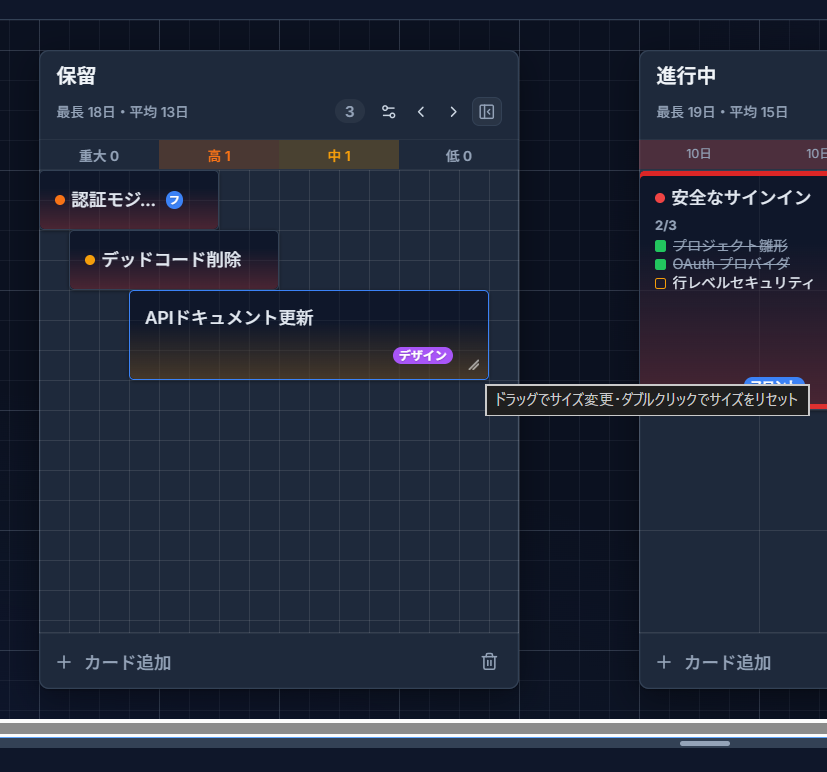
Task: Click the plus icon beside カード追加 in 進行中
Action: point(664,662)
